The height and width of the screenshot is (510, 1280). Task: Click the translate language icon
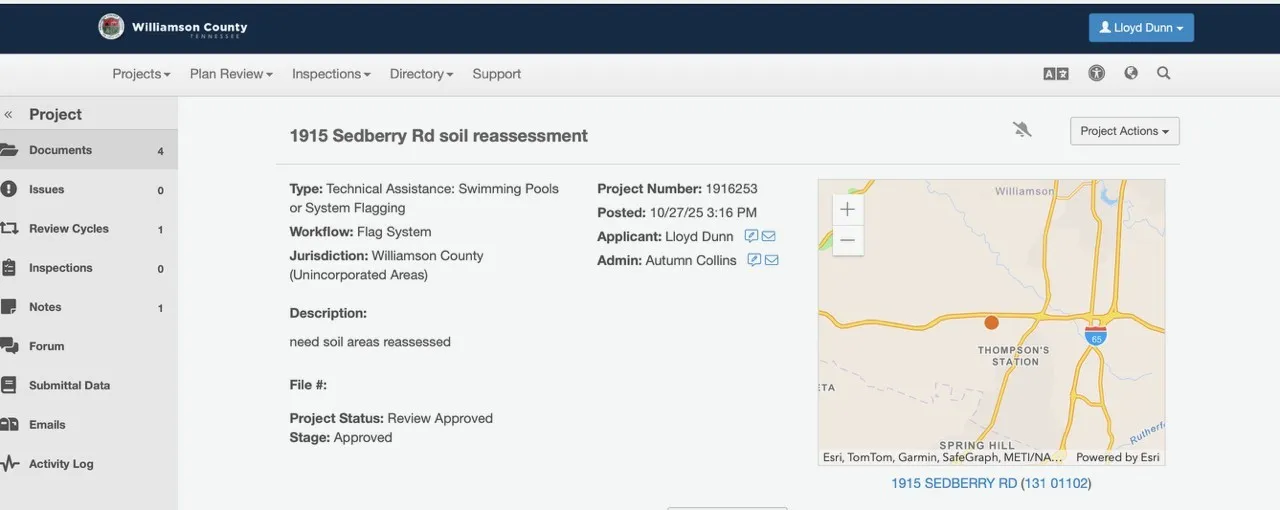1056,74
